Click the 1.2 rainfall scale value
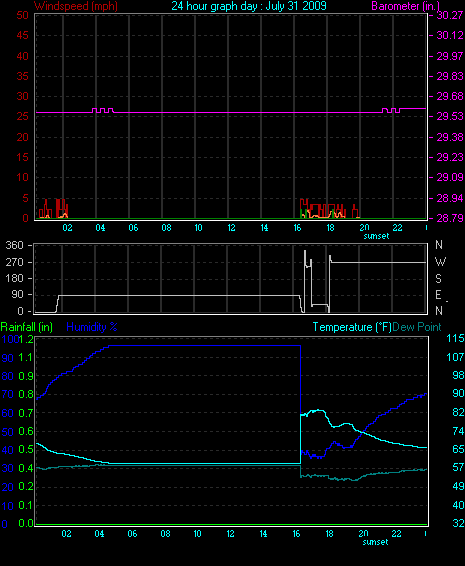This screenshot has width=465, height=566. [26, 339]
